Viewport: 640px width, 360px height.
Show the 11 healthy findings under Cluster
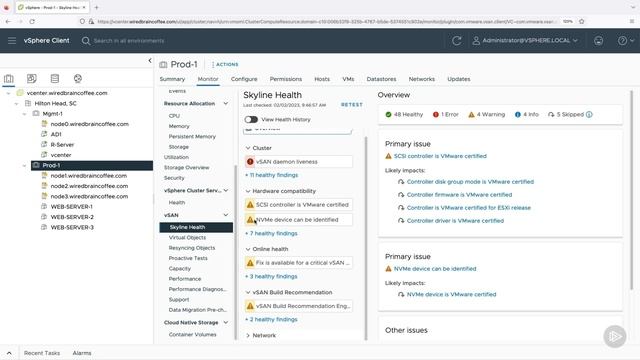tap(271, 175)
